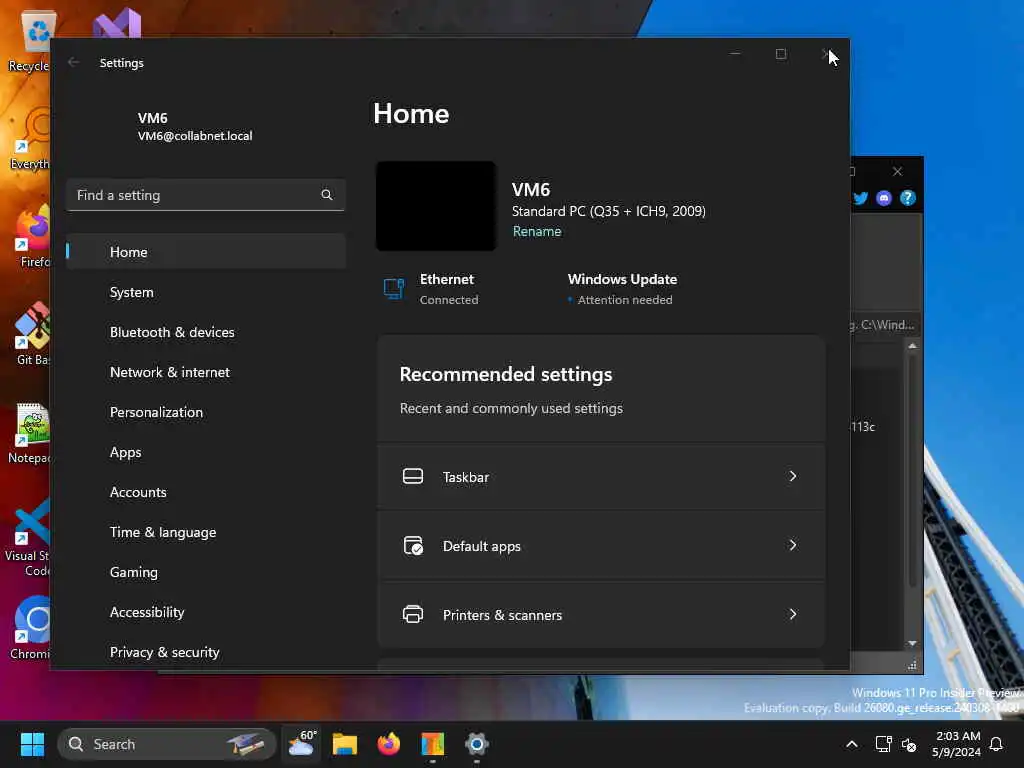Open the Git Bash desktop shortcut
This screenshot has width=1024, height=768.
pos(30,333)
